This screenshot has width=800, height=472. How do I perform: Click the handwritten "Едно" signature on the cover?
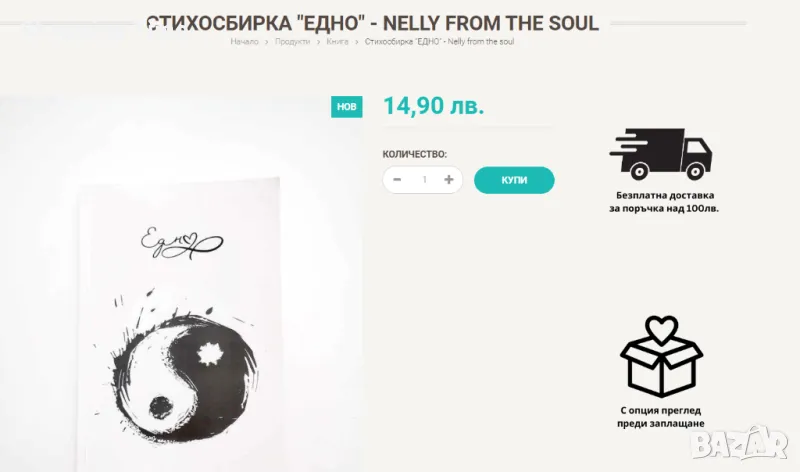[183, 241]
